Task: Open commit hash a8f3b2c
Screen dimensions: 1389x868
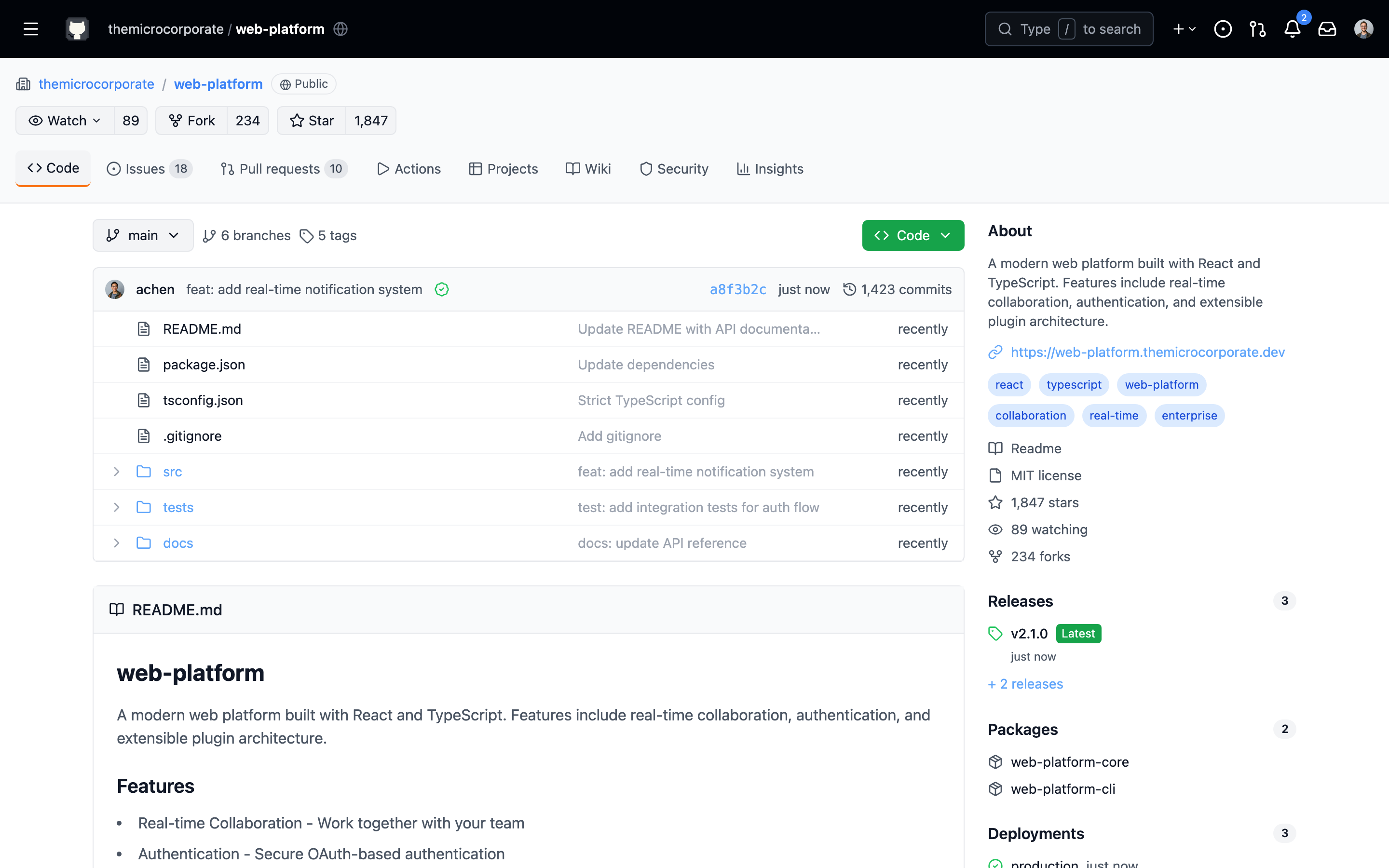Action: [737, 289]
